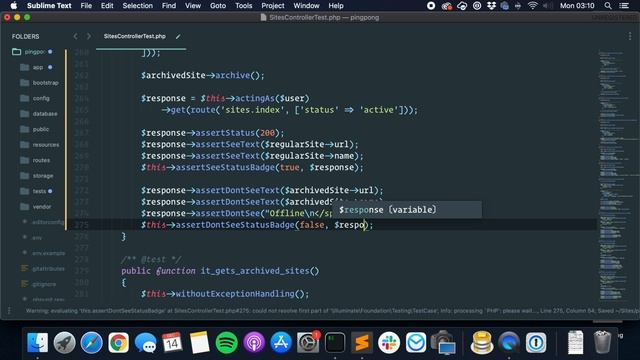The image size is (640, 360).
Task: Open the Calendar icon showing 14
Action: click(172, 342)
